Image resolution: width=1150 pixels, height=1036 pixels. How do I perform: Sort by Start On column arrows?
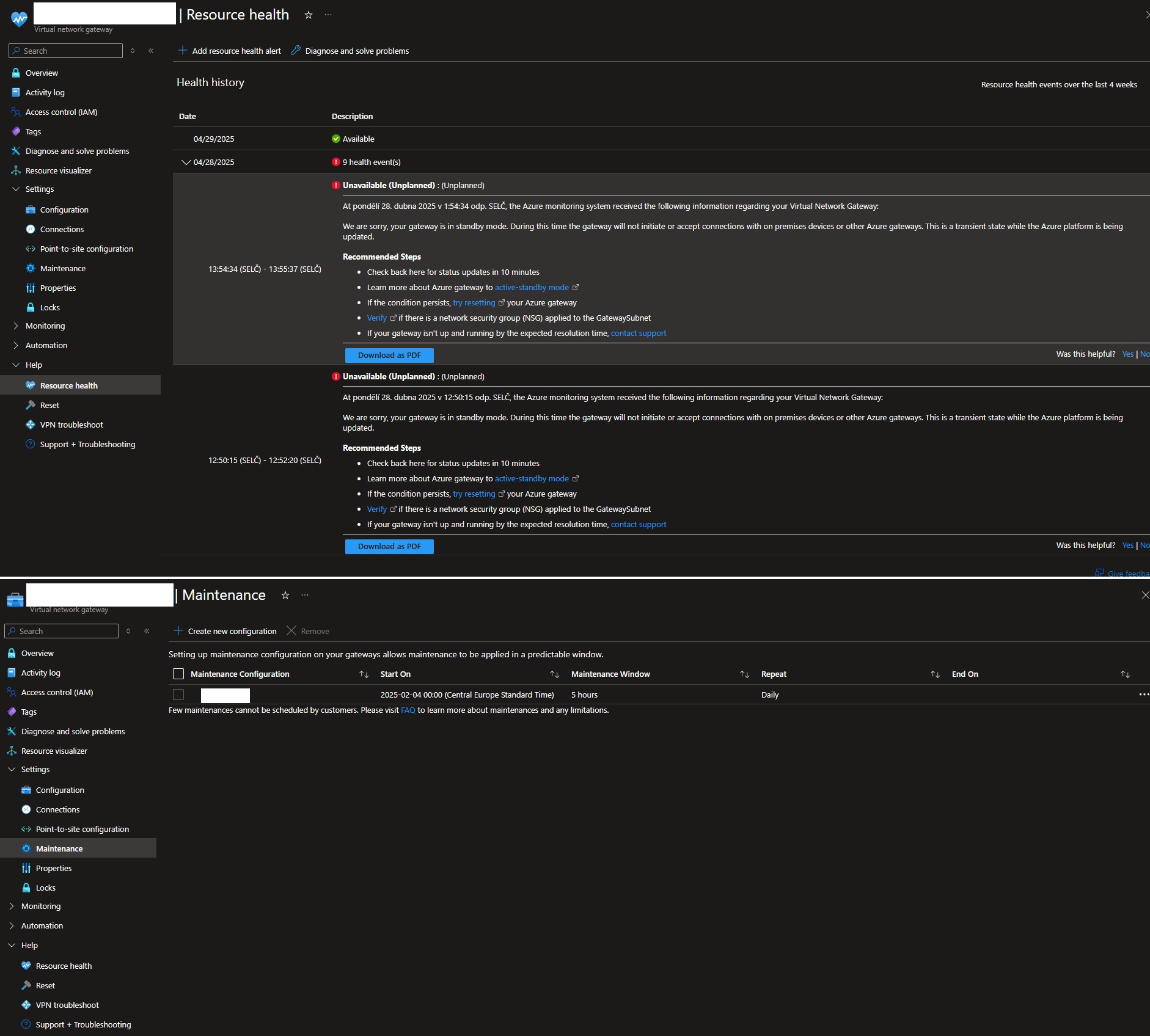tap(555, 674)
